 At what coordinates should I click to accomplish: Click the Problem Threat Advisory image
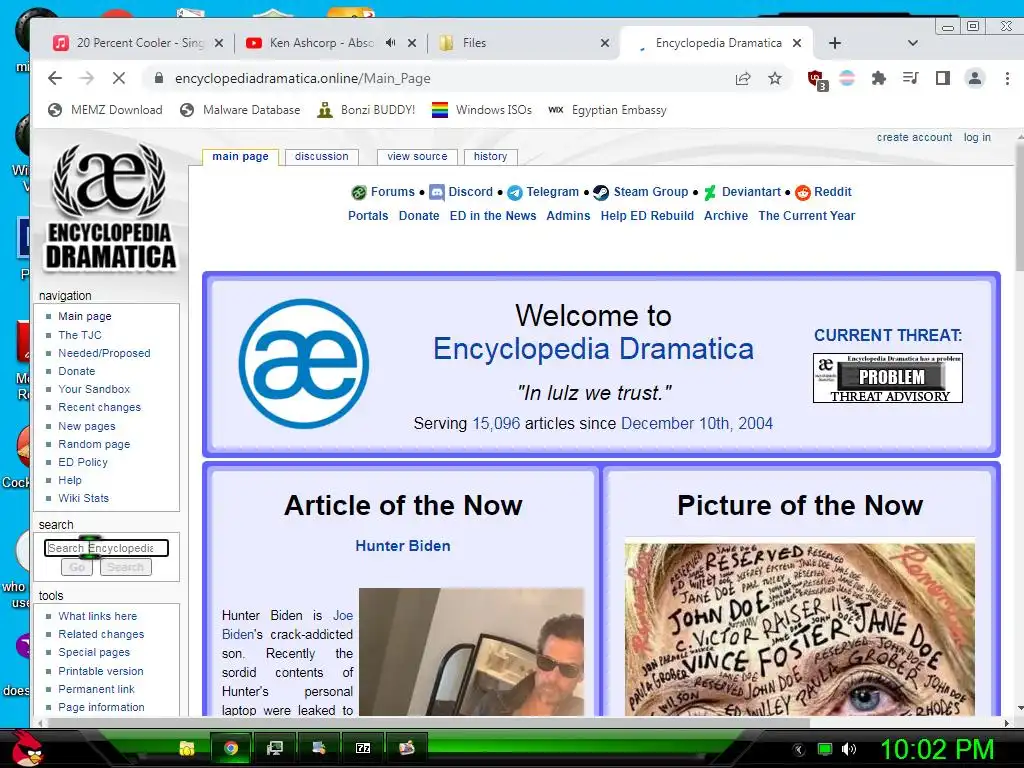click(888, 378)
